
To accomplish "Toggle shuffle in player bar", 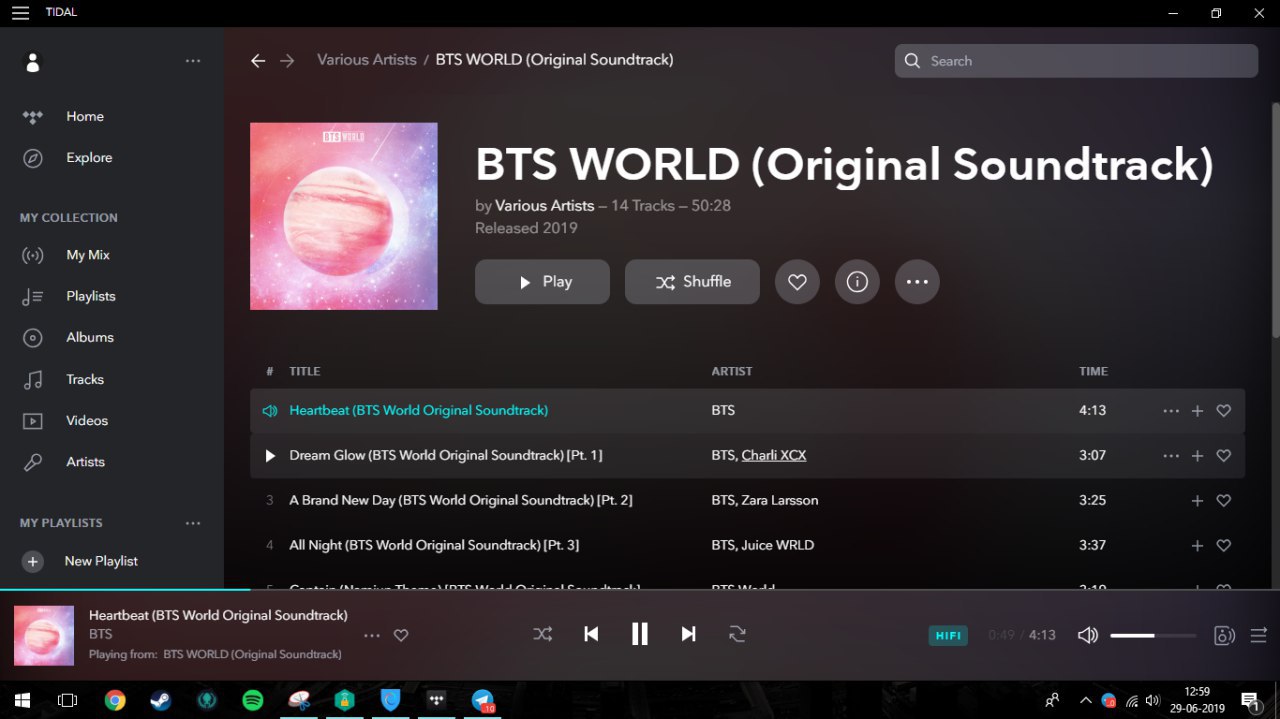I will 543,634.
